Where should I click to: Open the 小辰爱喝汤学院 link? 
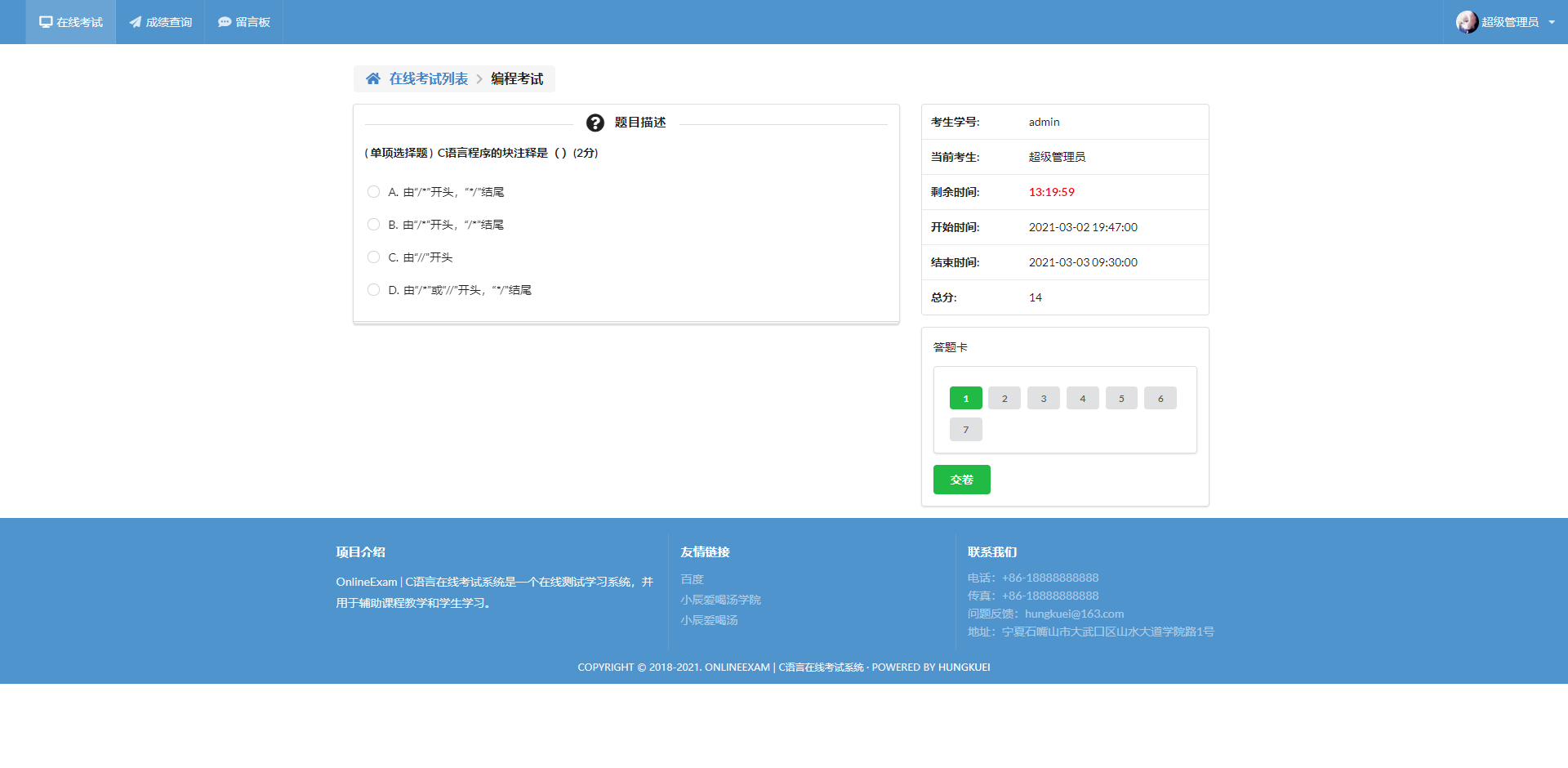(x=721, y=599)
